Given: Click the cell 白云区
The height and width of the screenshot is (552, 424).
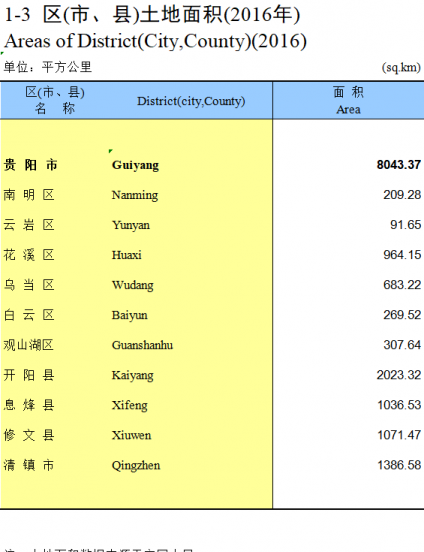Looking at the screenshot, I should pos(29,315).
